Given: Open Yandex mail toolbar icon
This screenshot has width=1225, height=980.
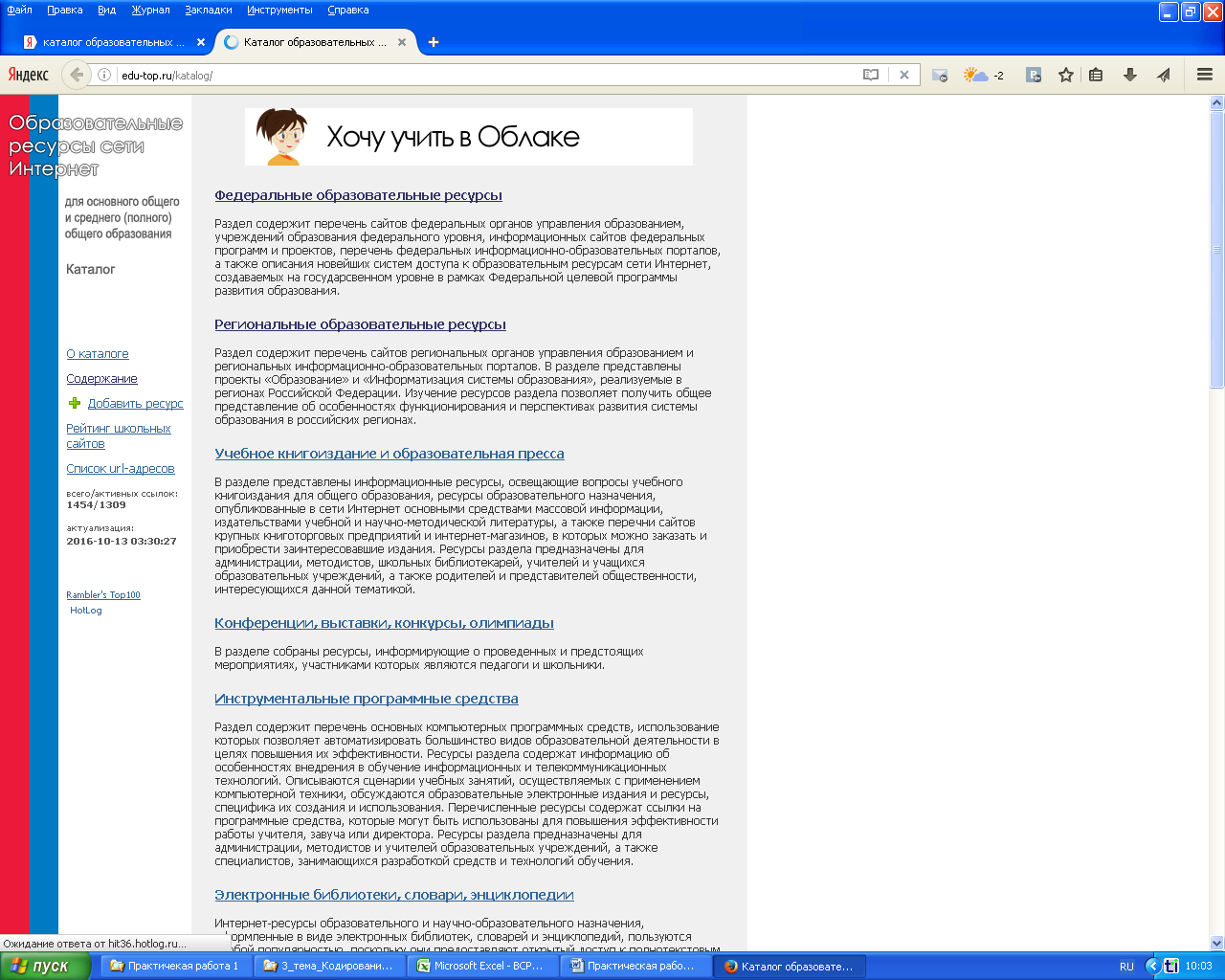Looking at the screenshot, I should point(940,75).
